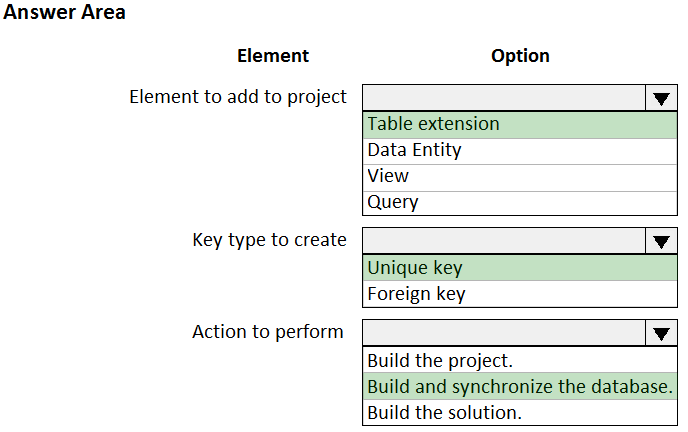Click the Action to perform label
688x432 pixels.
267,332
